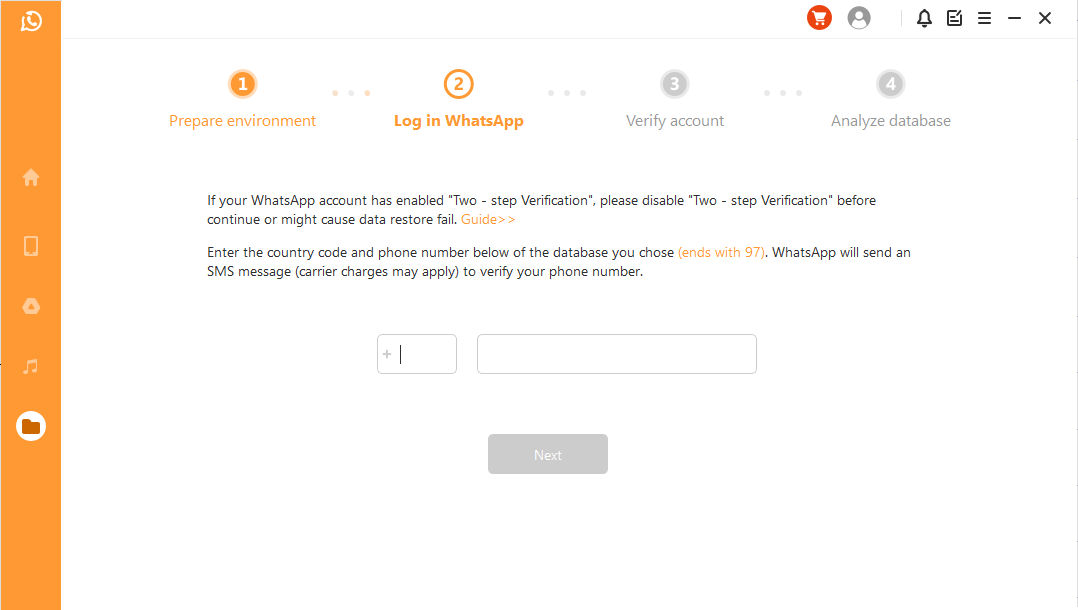This screenshot has height=610, width=1078.
Task: Open the hamburger menu
Action: click(984, 18)
